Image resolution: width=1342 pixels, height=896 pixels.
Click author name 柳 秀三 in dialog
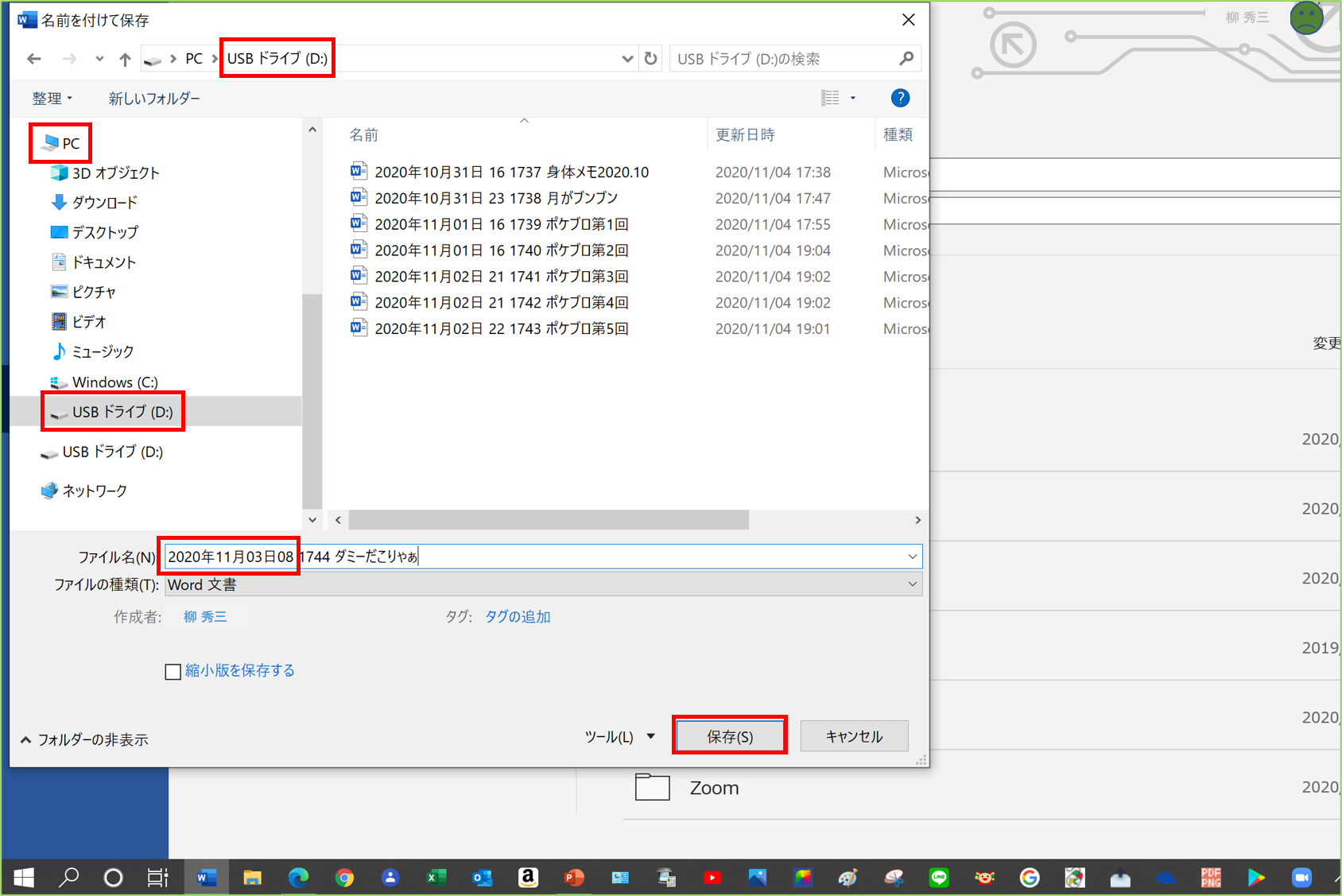[205, 617]
